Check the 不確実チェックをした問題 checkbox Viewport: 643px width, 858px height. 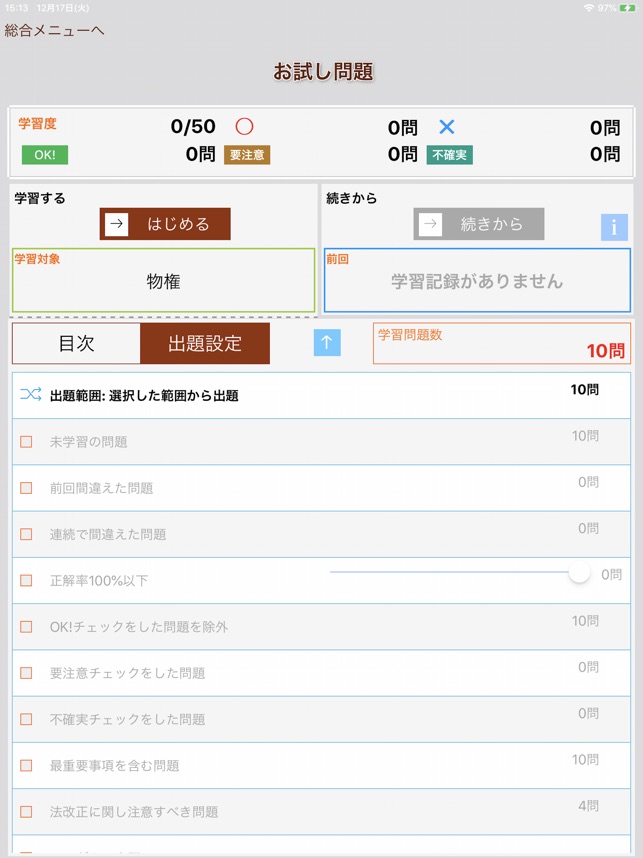(x=26, y=719)
